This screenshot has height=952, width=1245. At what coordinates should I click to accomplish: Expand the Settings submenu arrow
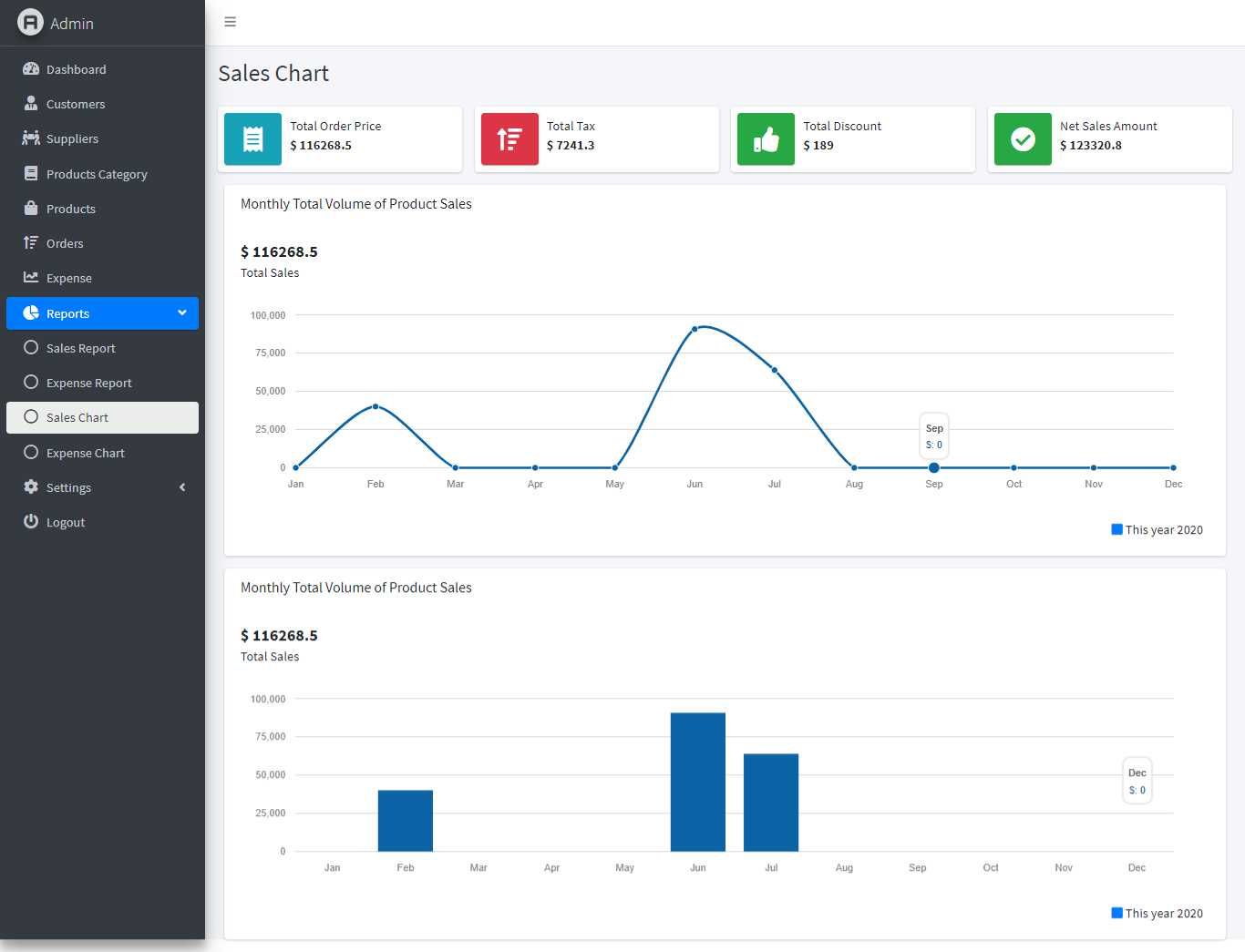coord(182,487)
